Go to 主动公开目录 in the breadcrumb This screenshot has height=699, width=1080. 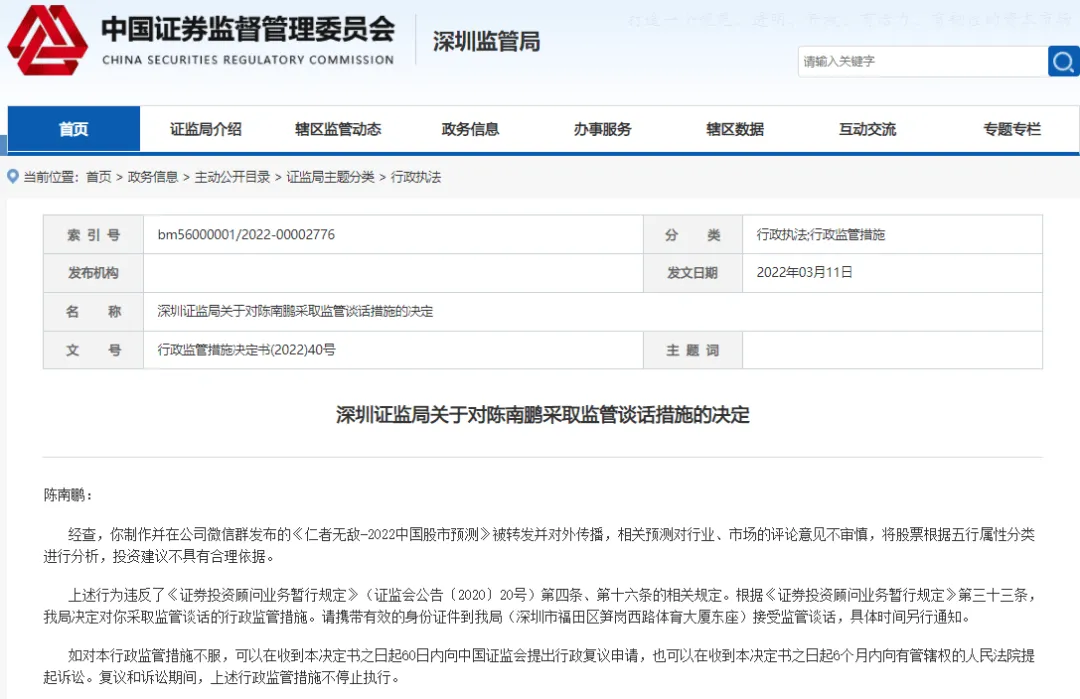point(232,177)
